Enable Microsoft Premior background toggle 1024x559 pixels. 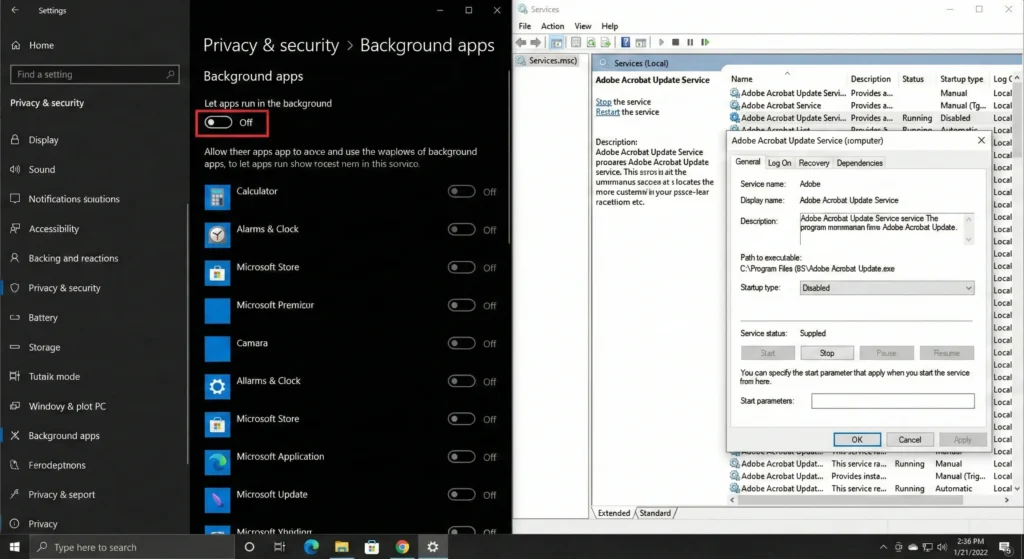point(461,306)
